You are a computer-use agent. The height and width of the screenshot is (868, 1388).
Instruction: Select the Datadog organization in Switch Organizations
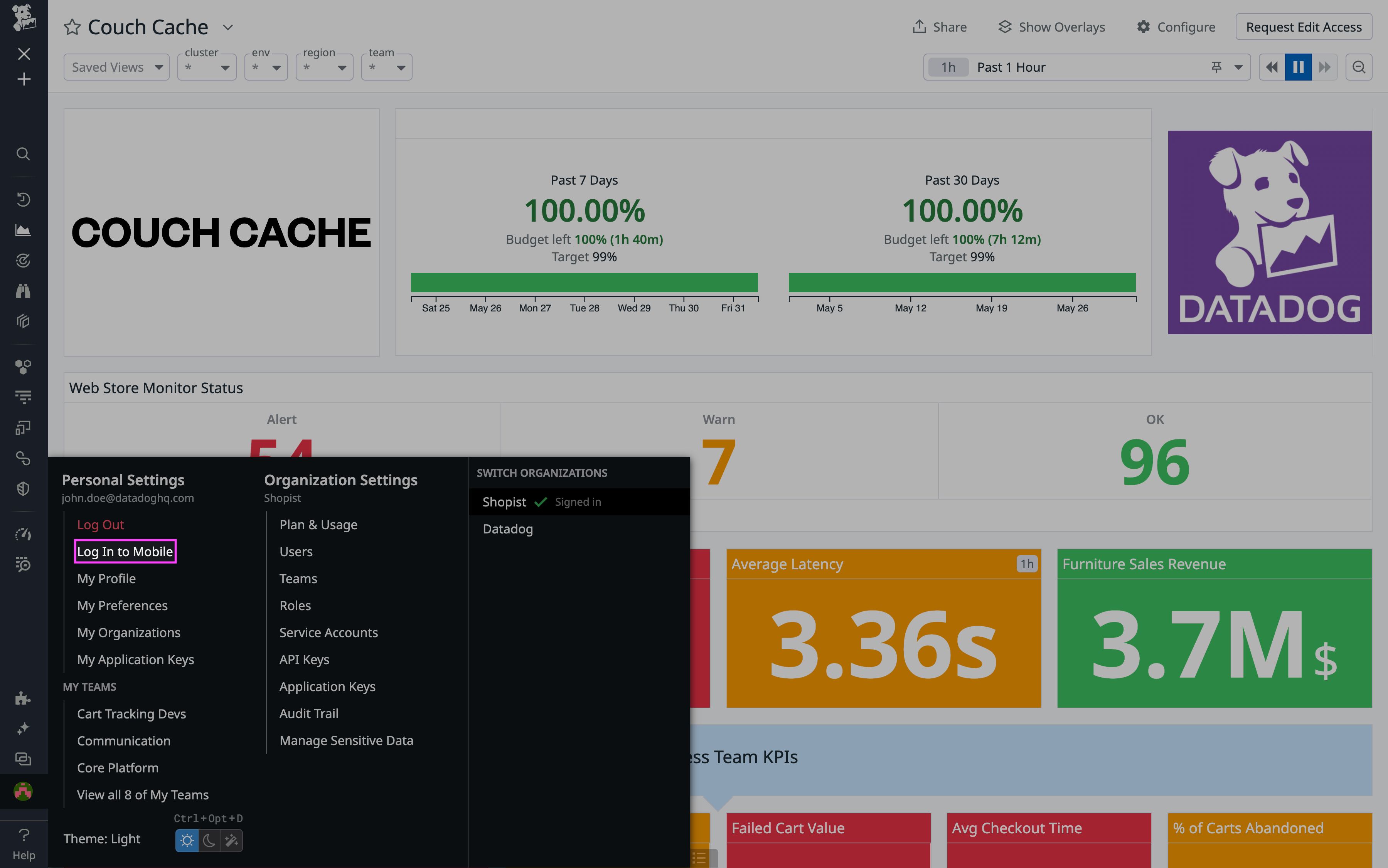coord(507,529)
